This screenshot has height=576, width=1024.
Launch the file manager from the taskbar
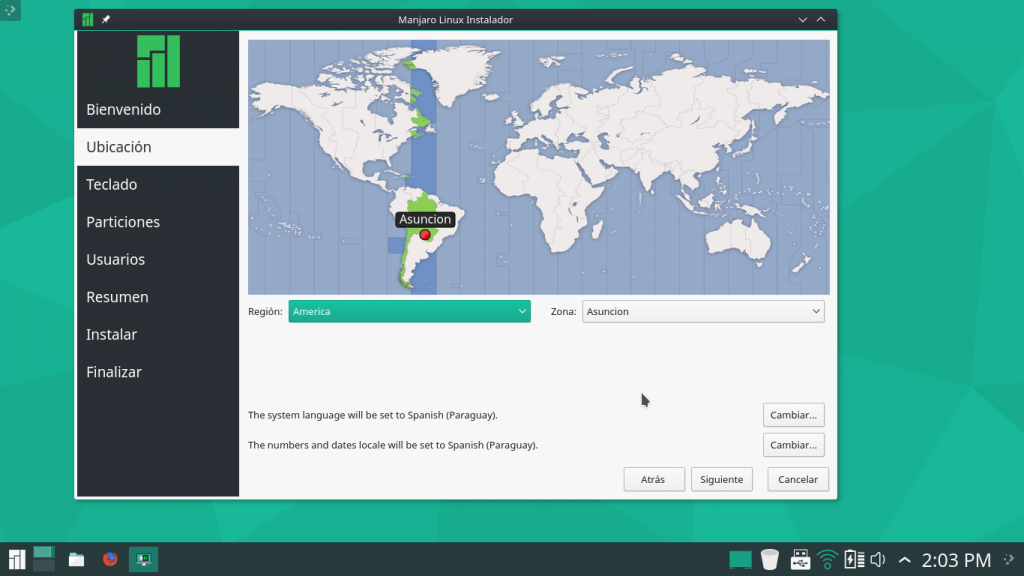coord(76,560)
